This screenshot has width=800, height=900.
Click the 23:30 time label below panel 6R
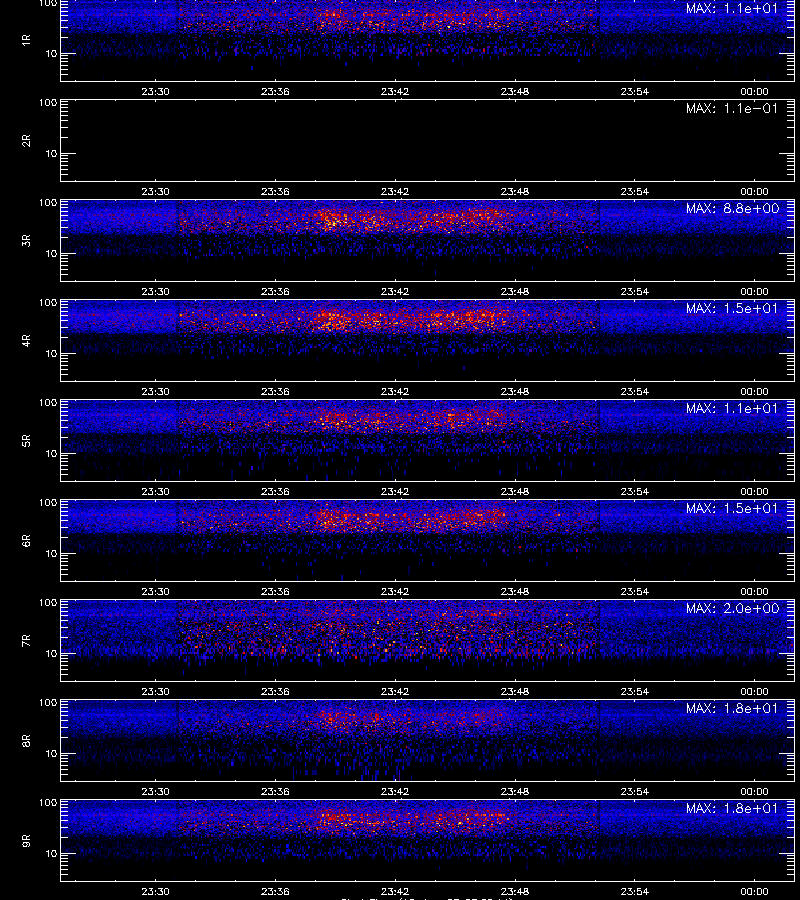click(x=156, y=591)
